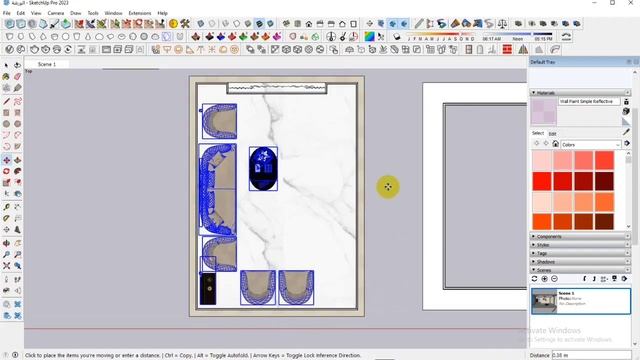Viewport: 640px width, 360px height.
Task: Activate the Move tool
Action: coord(6,160)
